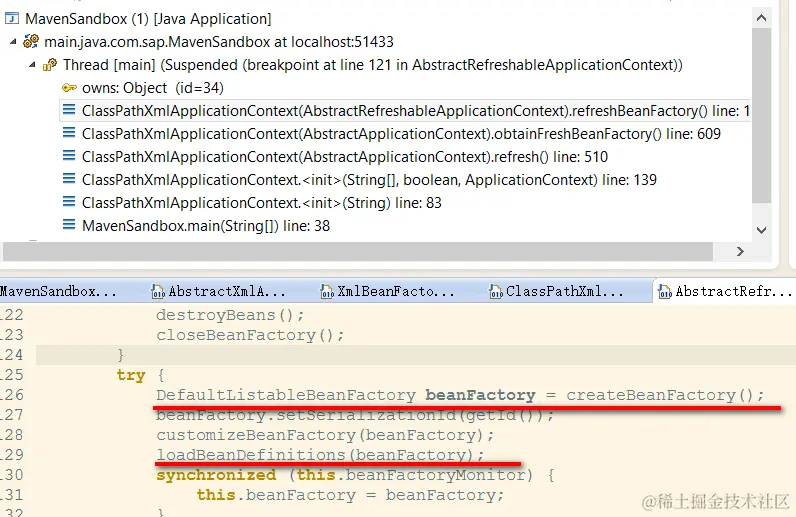Open the XmlBeanFacto... editor tab
This screenshot has height=517, width=796.
pyautogui.click(x=387, y=292)
